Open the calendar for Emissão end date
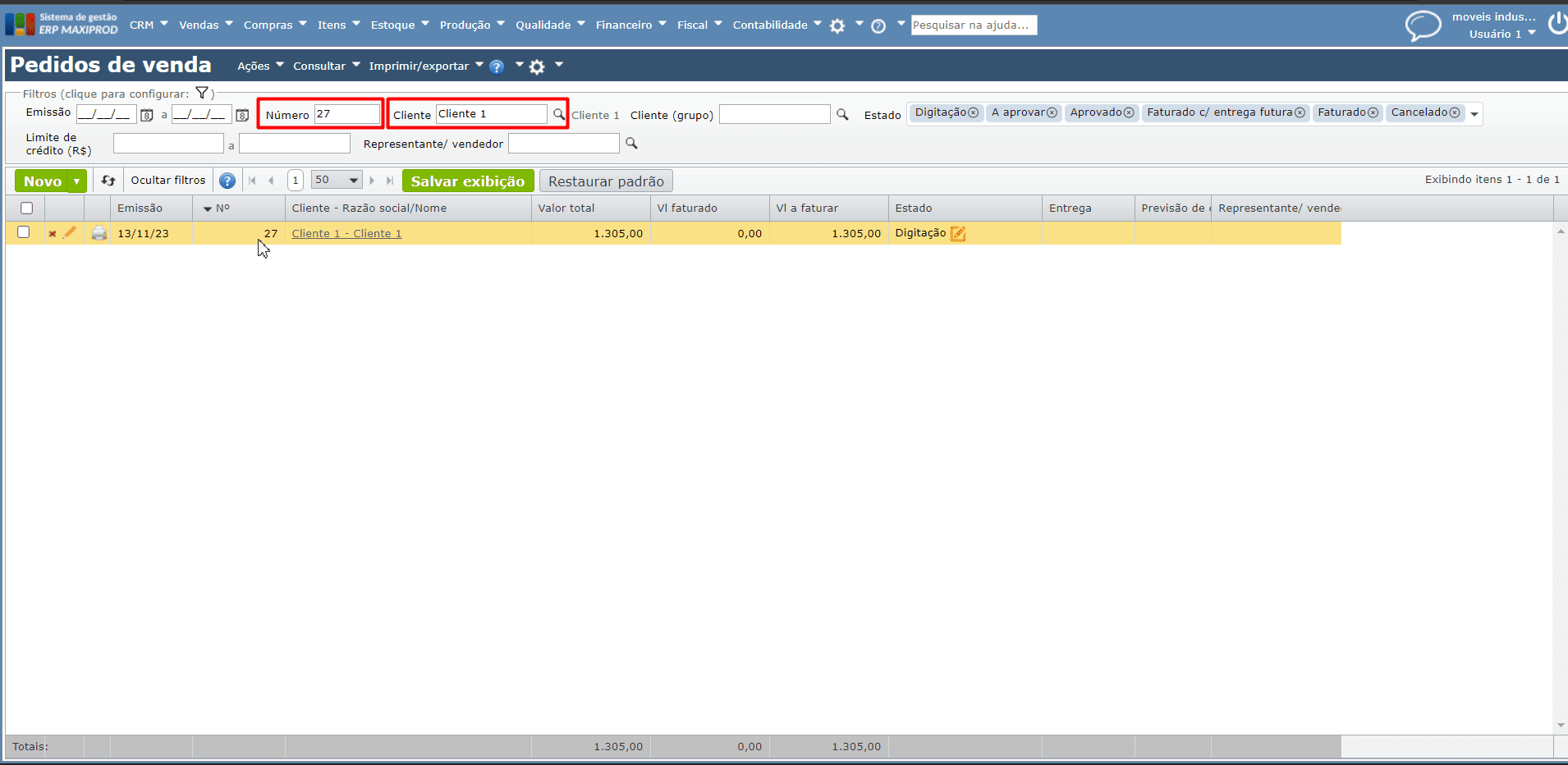 pyautogui.click(x=242, y=116)
